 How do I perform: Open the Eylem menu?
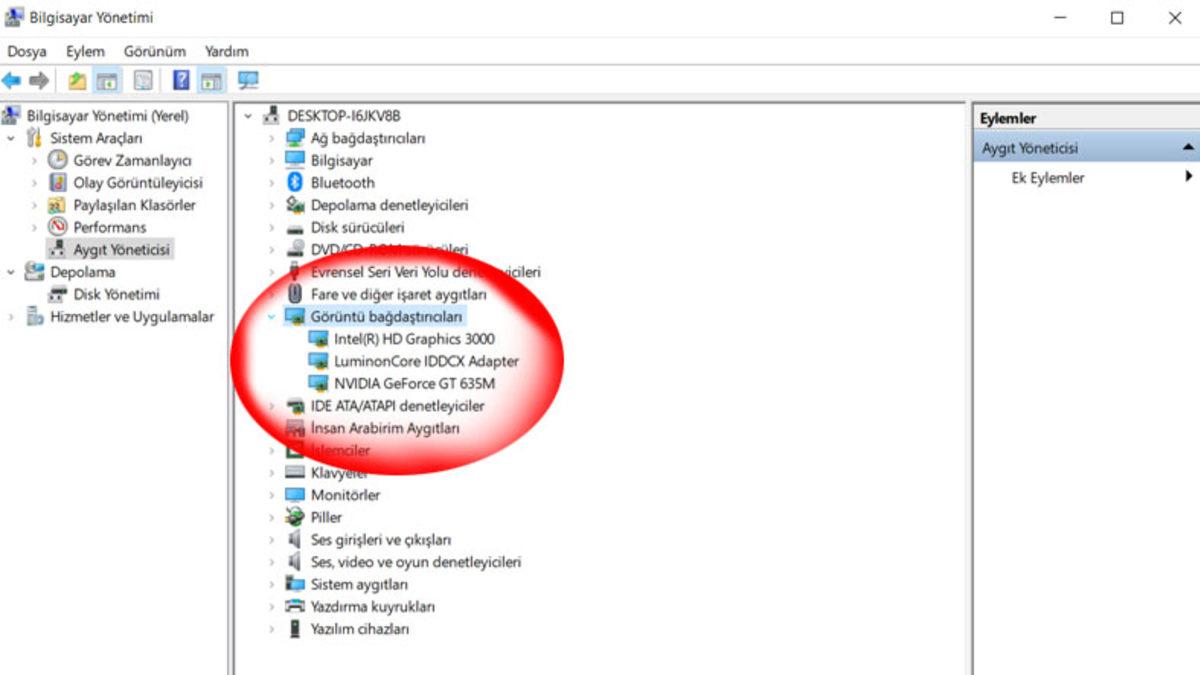click(85, 51)
